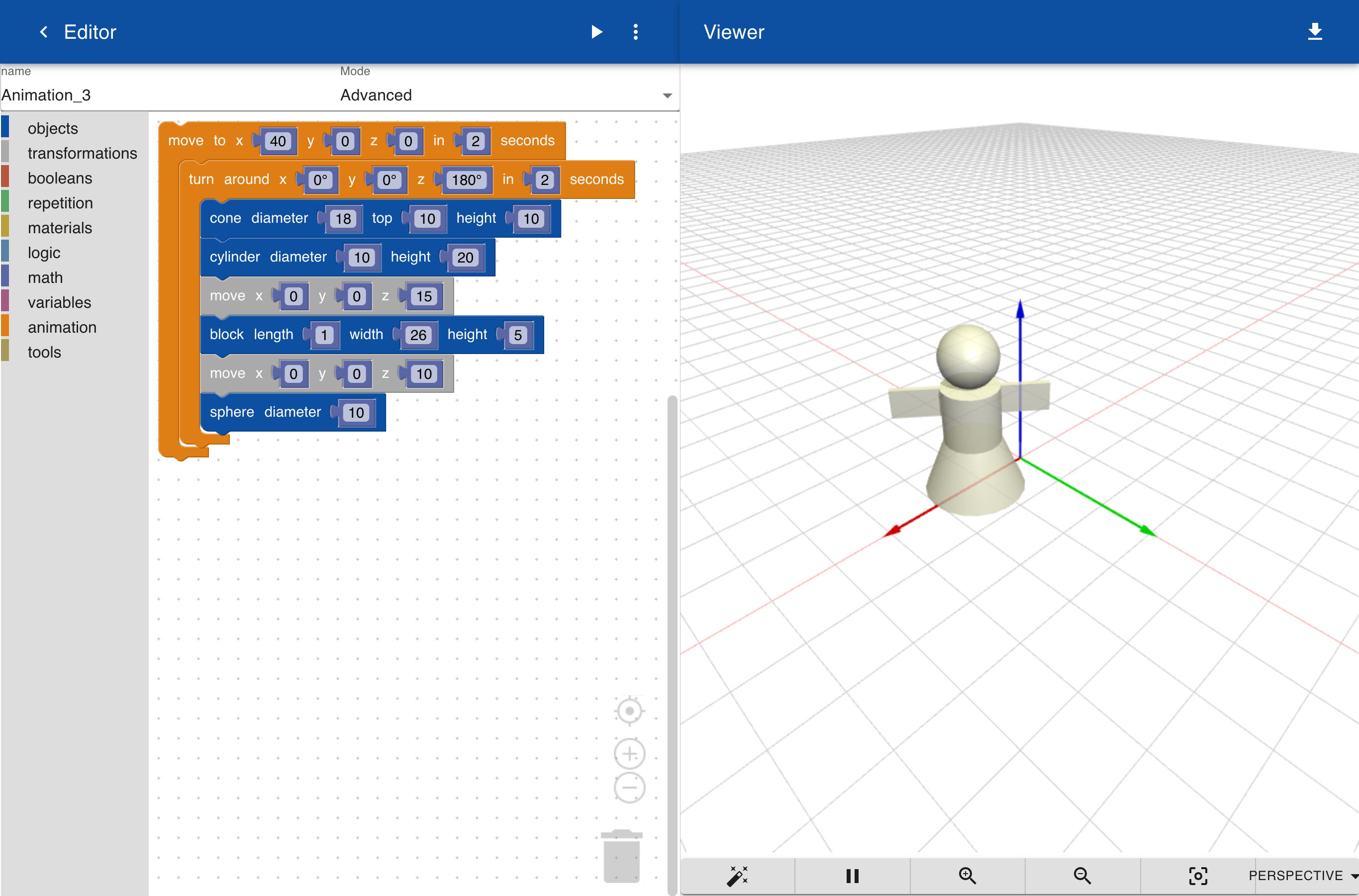Image resolution: width=1359 pixels, height=896 pixels.
Task: Click the workspace vertical scrollbar
Action: click(673, 644)
